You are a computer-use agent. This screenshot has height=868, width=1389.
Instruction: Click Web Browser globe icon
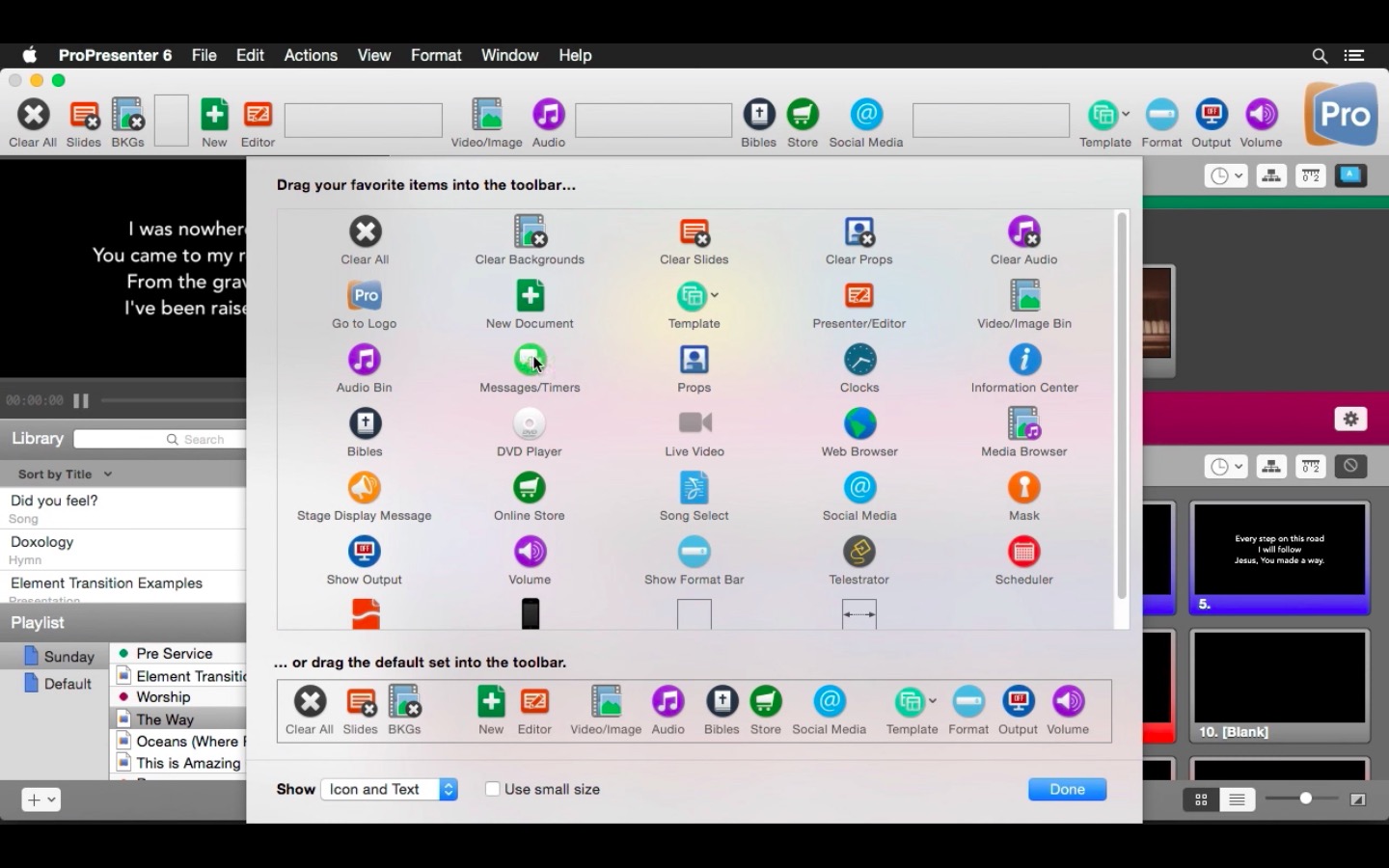click(859, 423)
